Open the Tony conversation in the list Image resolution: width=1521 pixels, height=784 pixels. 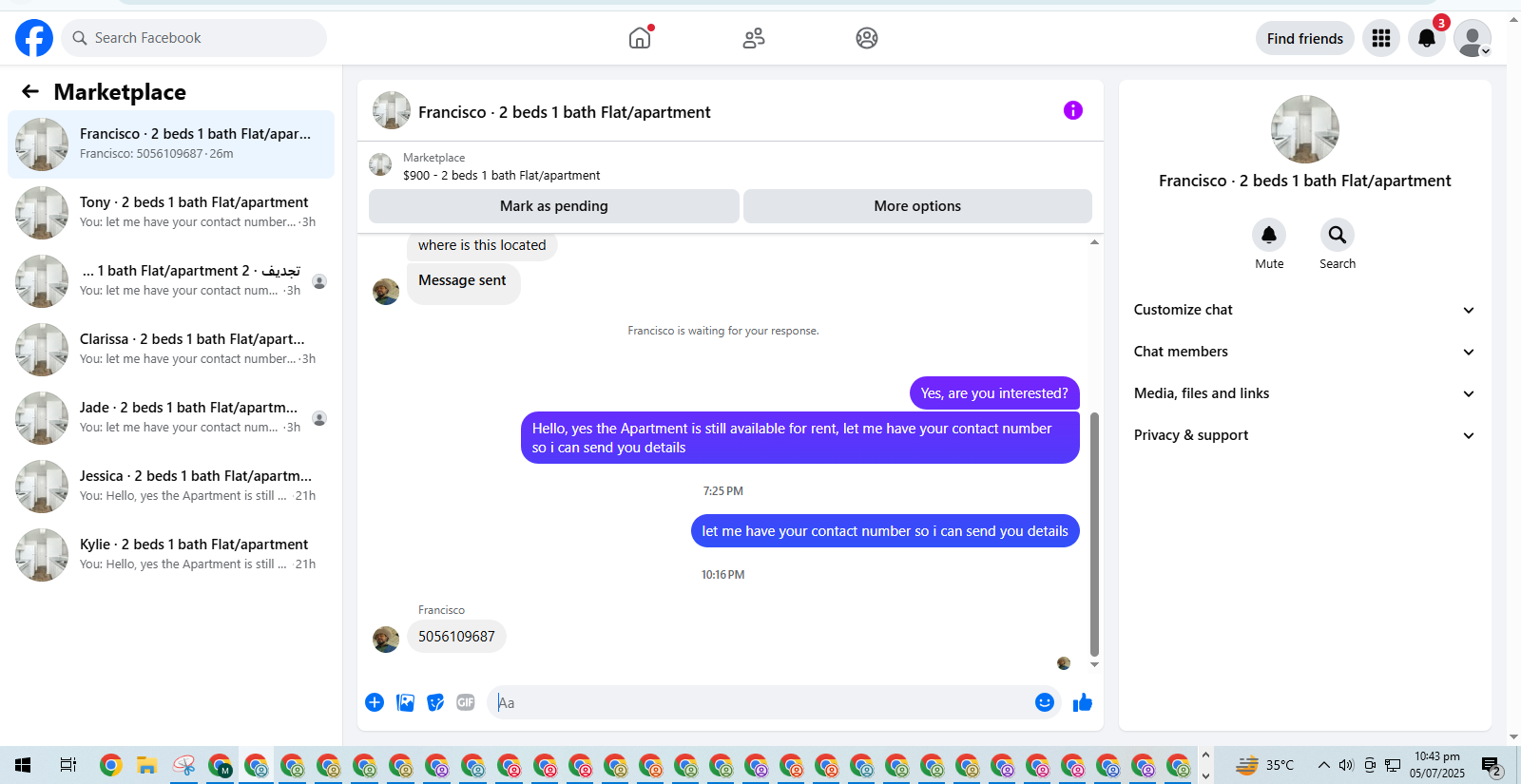click(171, 213)
